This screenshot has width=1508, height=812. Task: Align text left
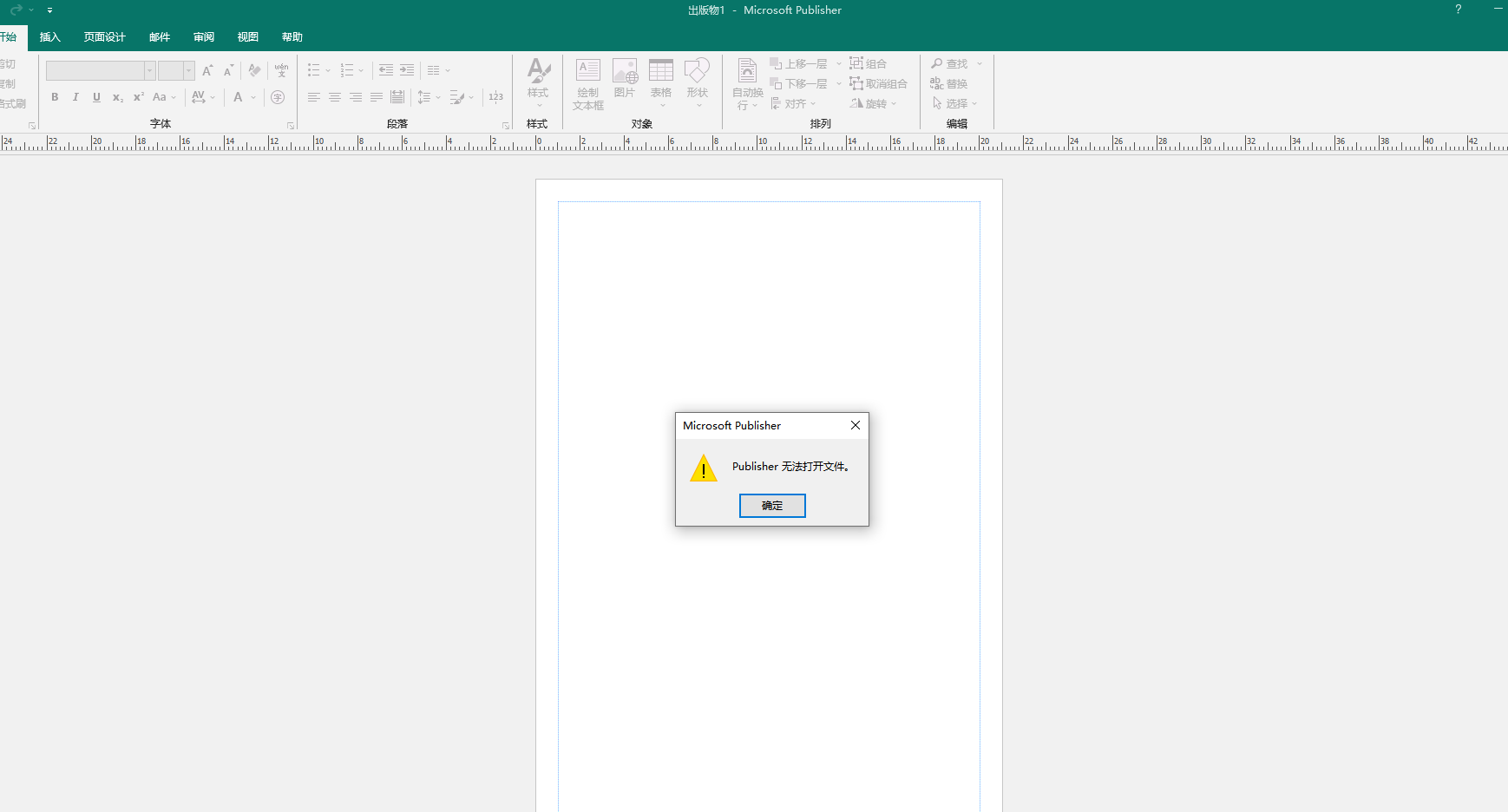314,97
